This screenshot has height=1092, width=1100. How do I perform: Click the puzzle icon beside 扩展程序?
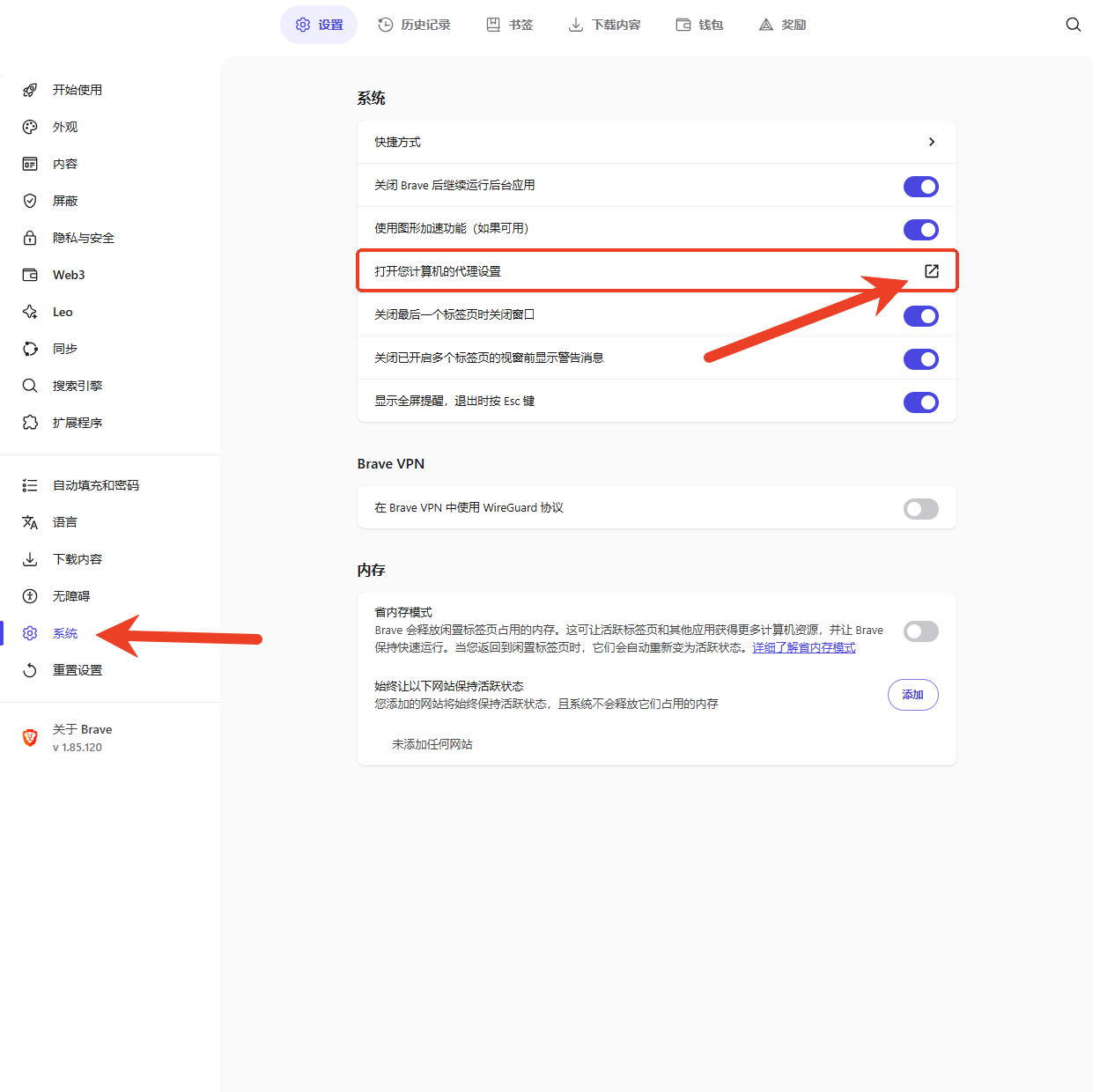[30, 423]
